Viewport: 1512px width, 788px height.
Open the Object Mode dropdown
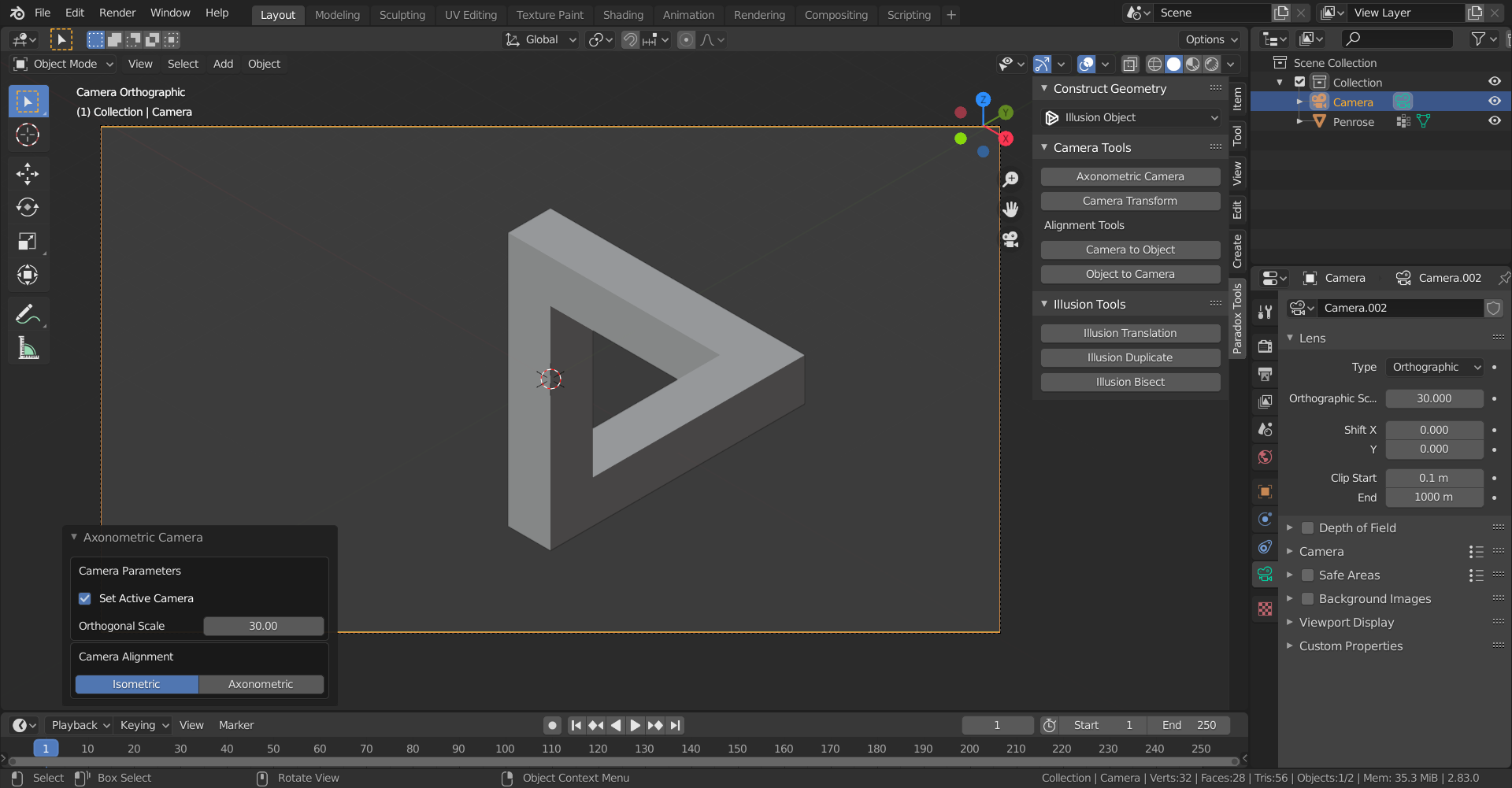65,64
